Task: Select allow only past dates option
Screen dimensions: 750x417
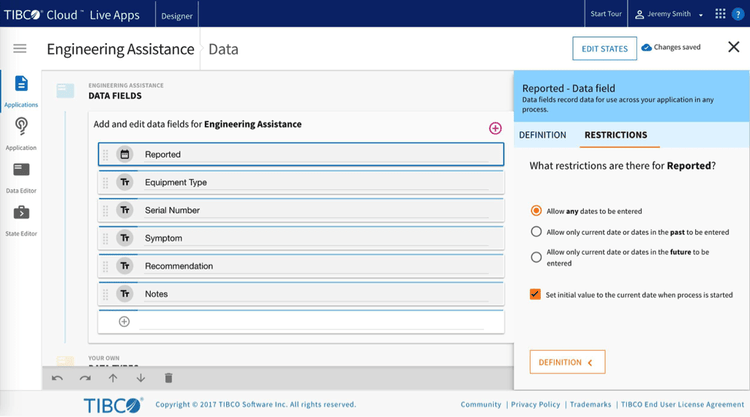Action: click(x=536, y=232)
